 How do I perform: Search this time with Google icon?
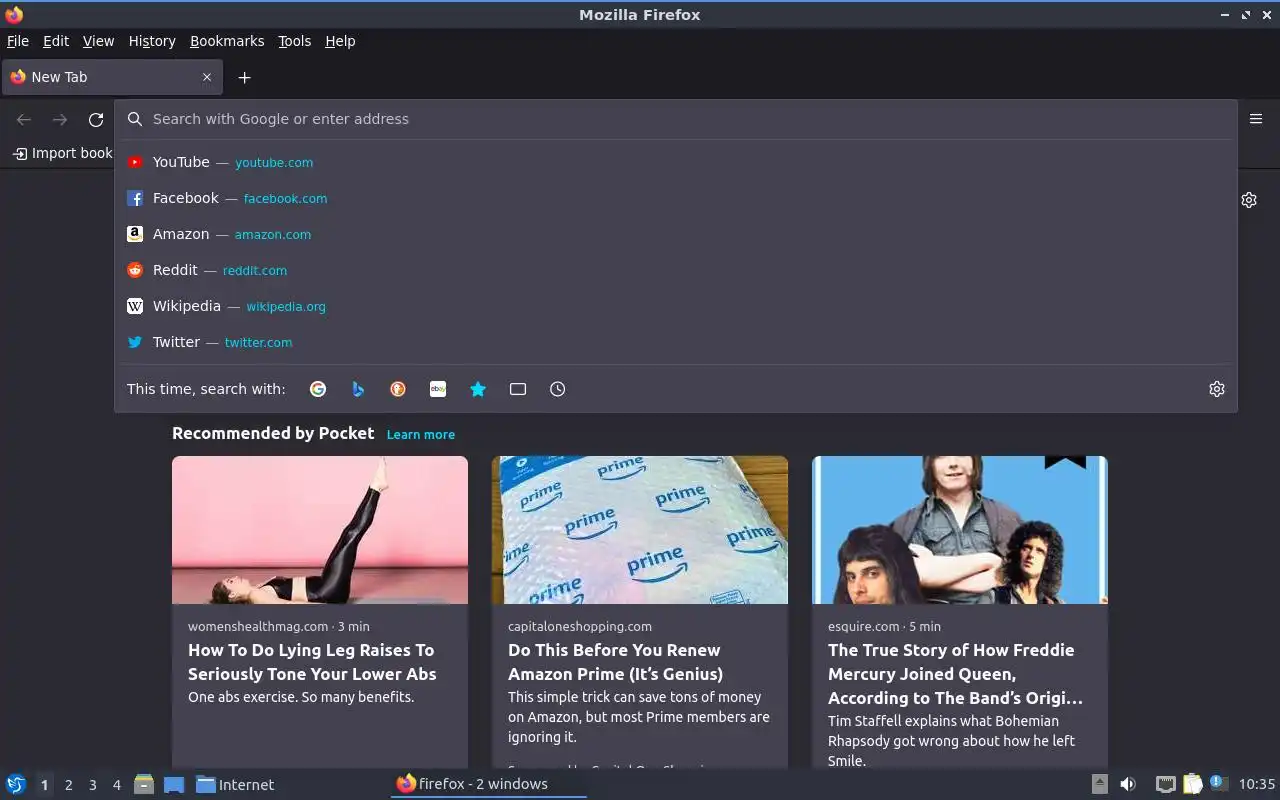pyautogui.click(x=318, y=389)
